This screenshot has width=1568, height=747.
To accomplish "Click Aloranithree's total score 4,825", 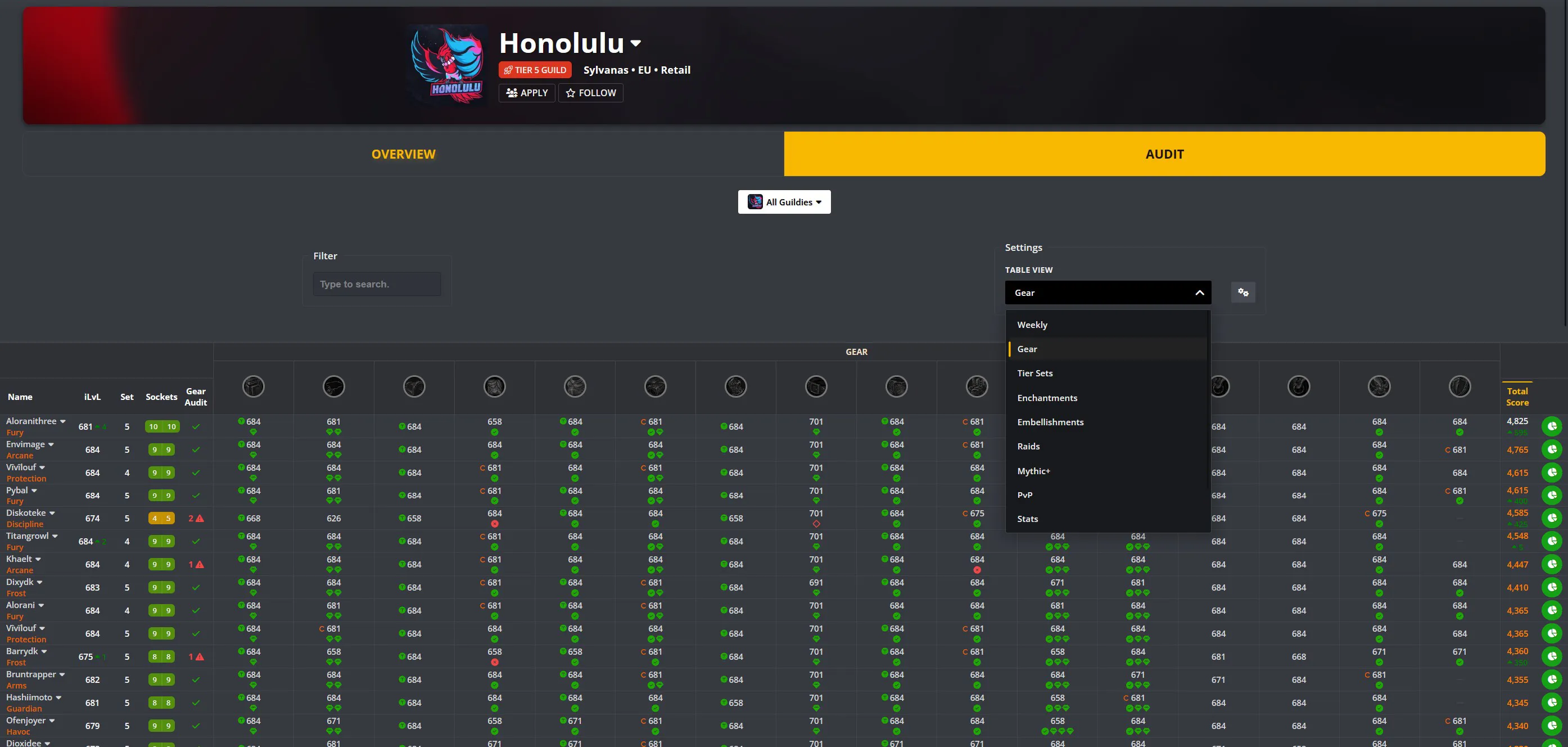I will click(1517, 421).
